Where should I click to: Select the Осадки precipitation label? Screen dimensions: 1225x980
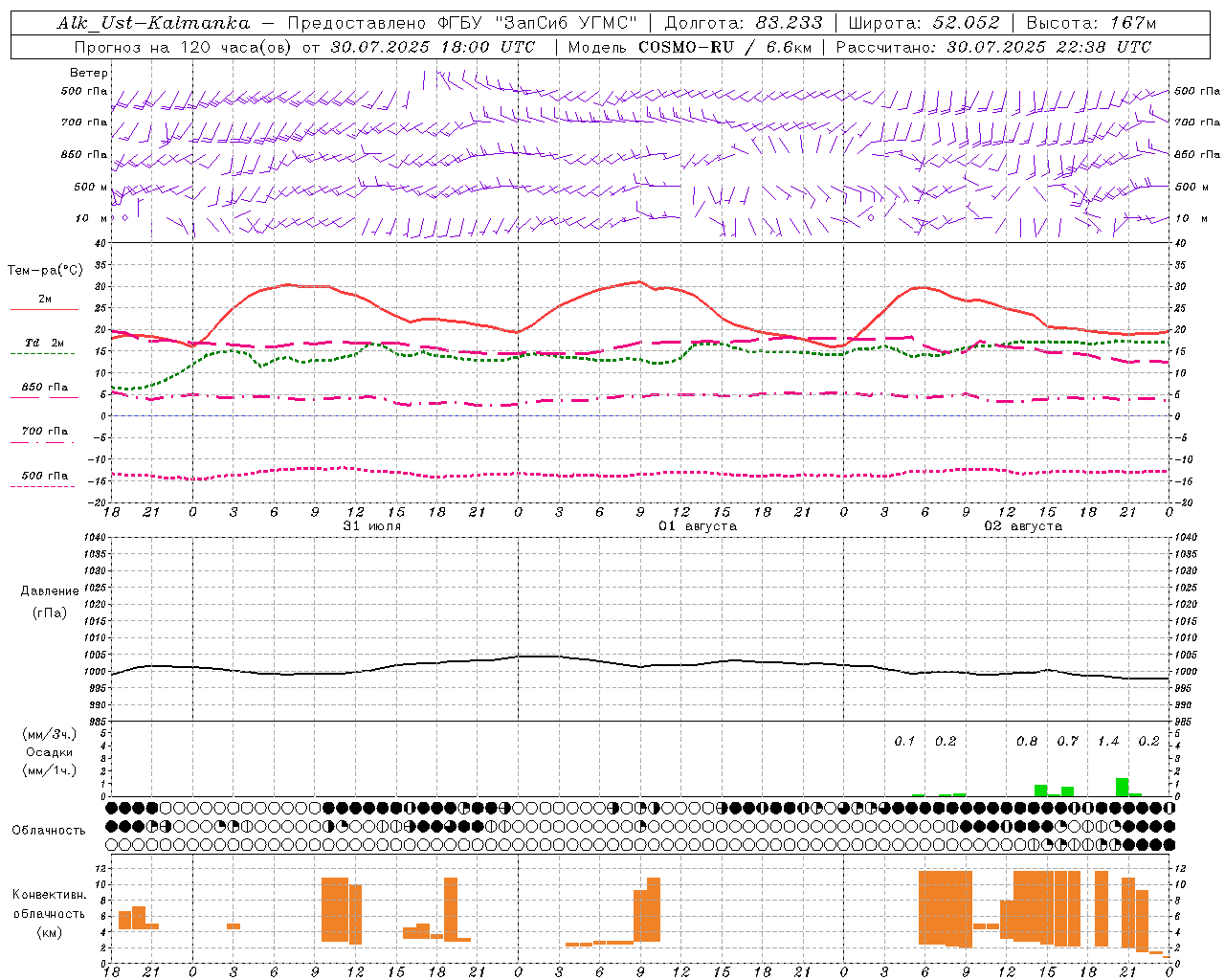coord(49,753)
